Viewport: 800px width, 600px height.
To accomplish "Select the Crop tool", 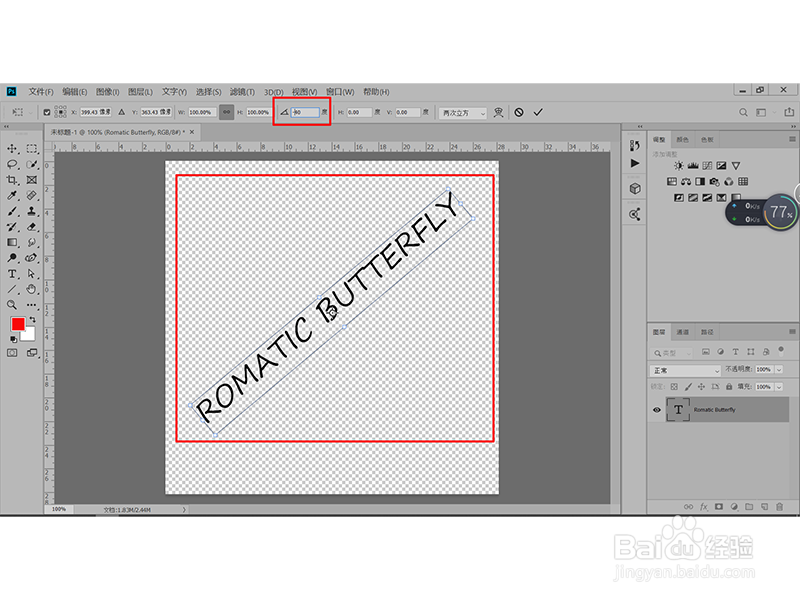I will coord(12,180).
